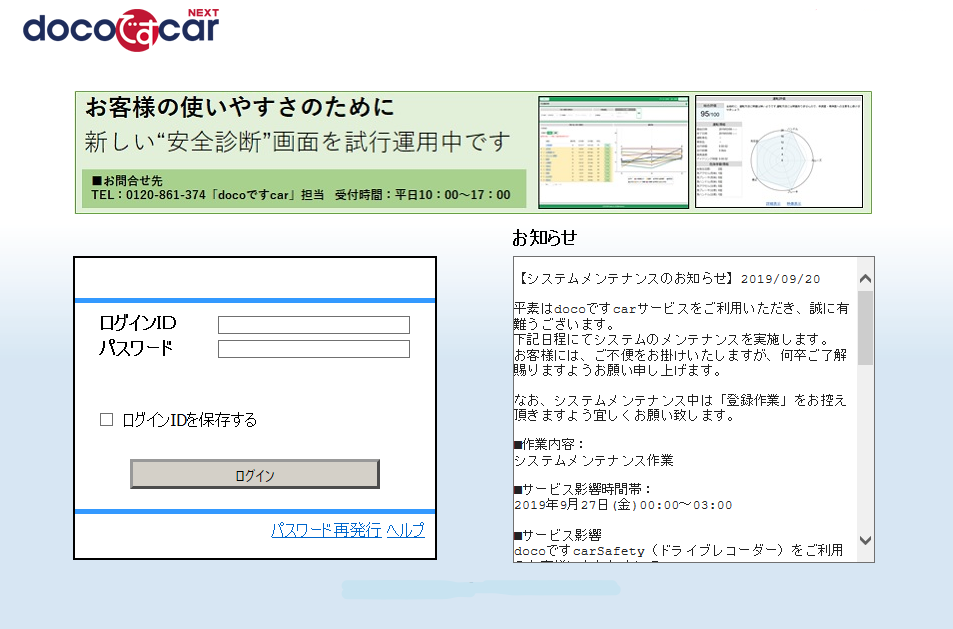Click the ■お問合せ先 label
Image resolution: width=953 pixels, height=629 pixels.
point(127,180)
